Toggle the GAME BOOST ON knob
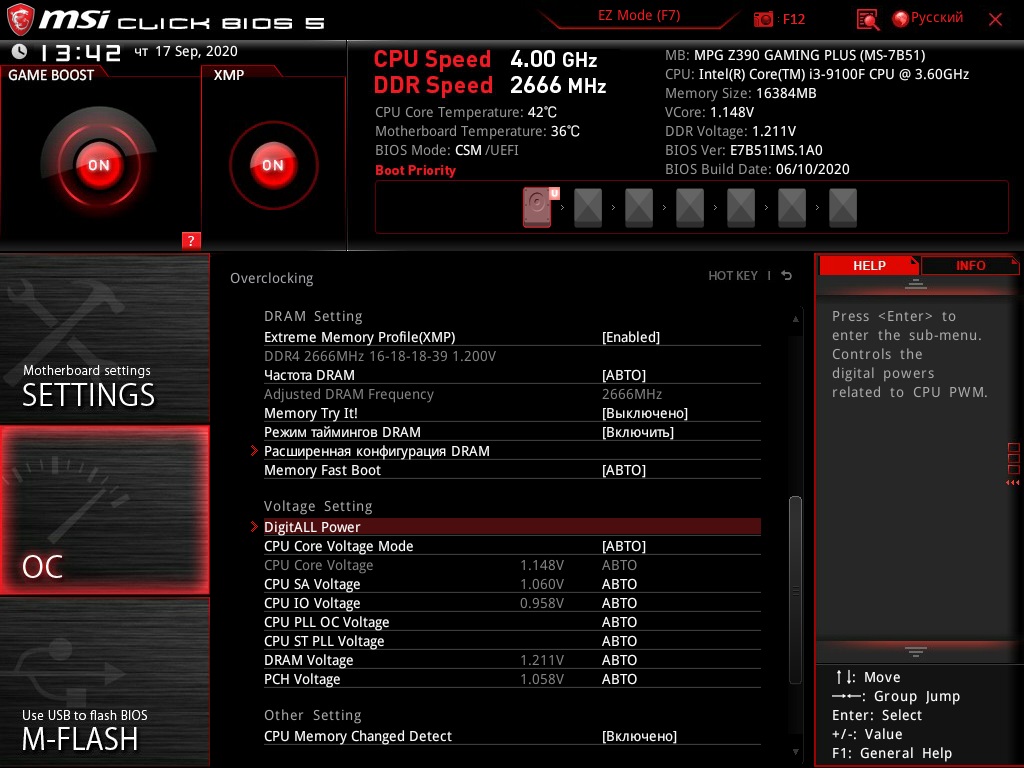1024x768 pixels. (99, 165)
